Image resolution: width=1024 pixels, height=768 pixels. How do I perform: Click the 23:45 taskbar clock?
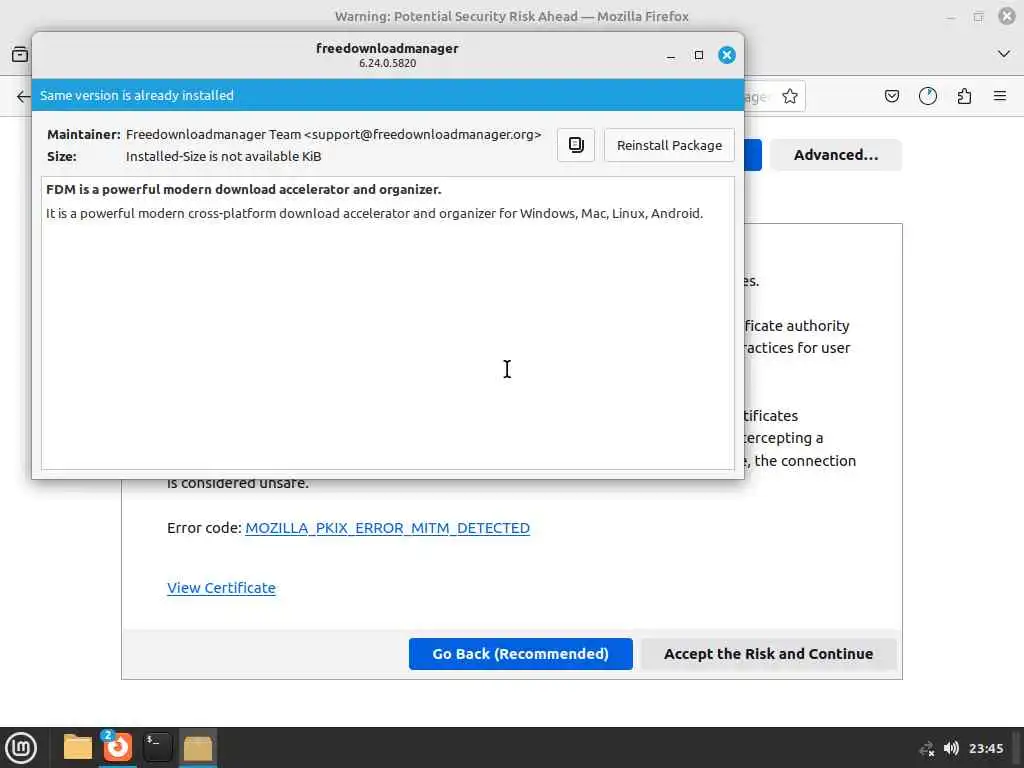985,748
